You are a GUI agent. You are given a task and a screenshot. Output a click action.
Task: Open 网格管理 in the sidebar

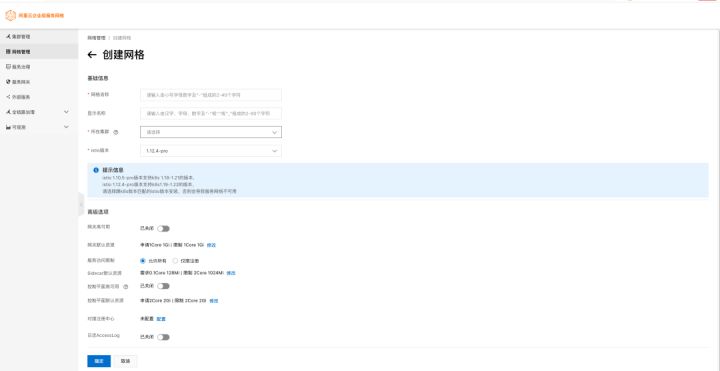[39, 51]
